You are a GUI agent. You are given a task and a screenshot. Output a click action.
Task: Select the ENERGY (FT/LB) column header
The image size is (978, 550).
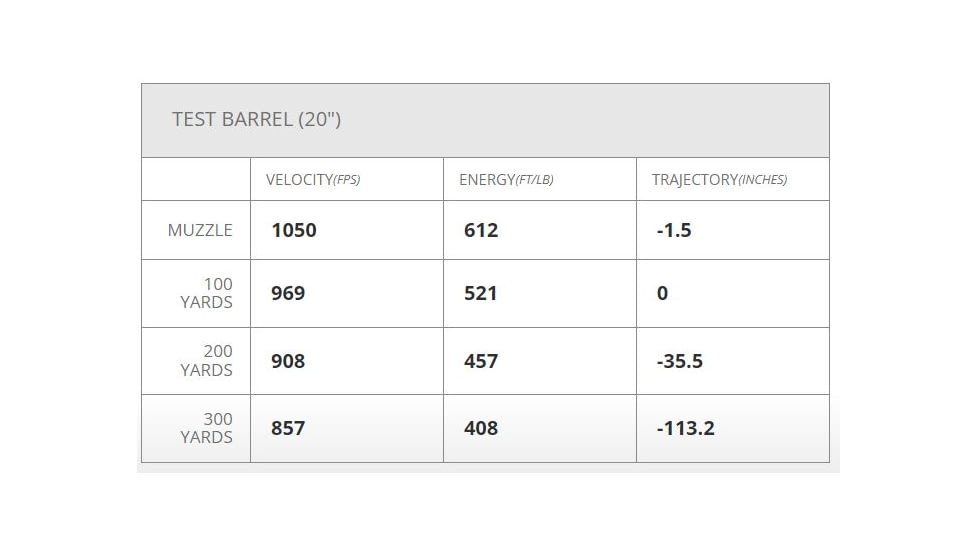click(506, 180)
